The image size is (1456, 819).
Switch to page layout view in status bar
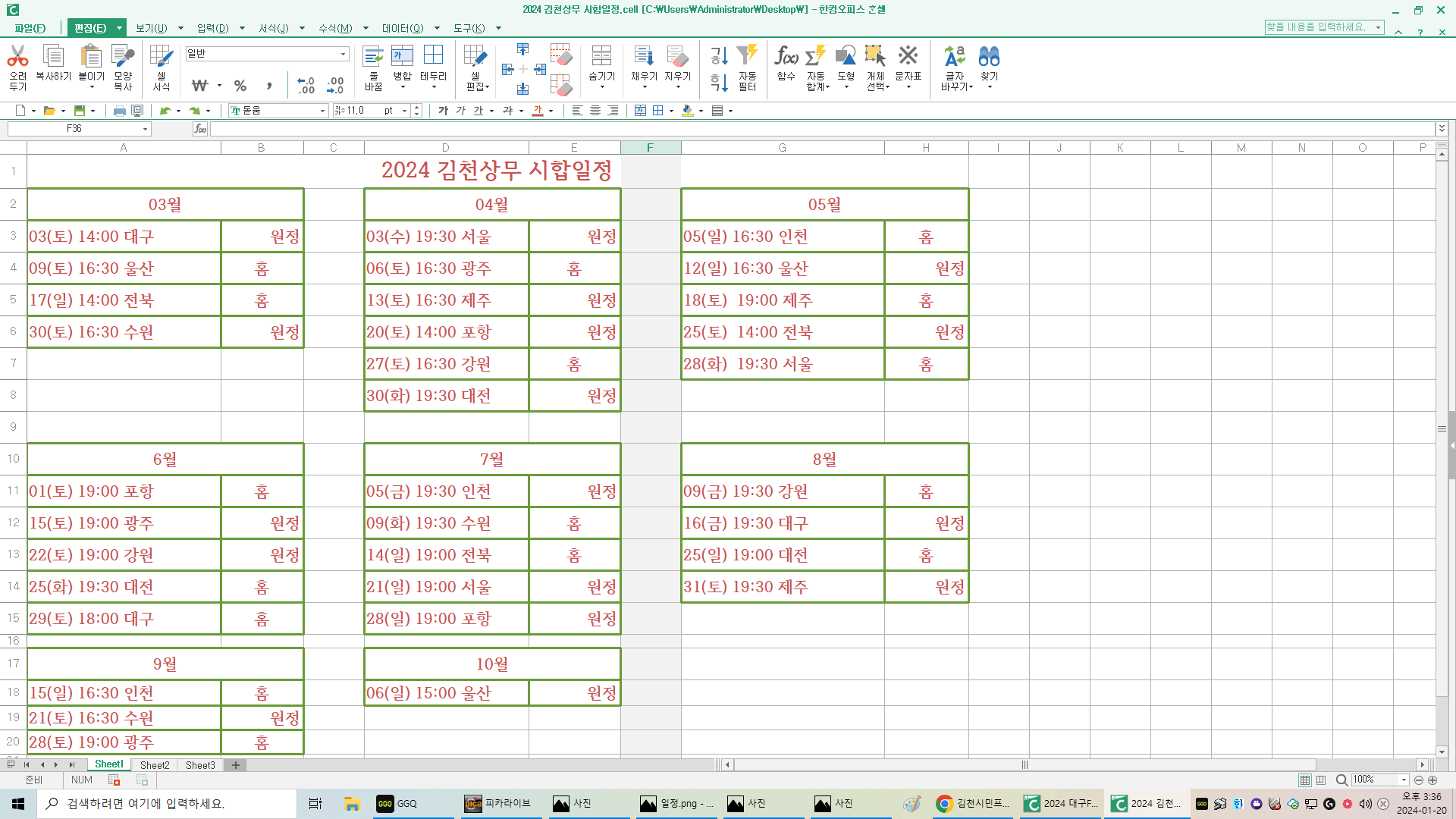pos(1321,780)
